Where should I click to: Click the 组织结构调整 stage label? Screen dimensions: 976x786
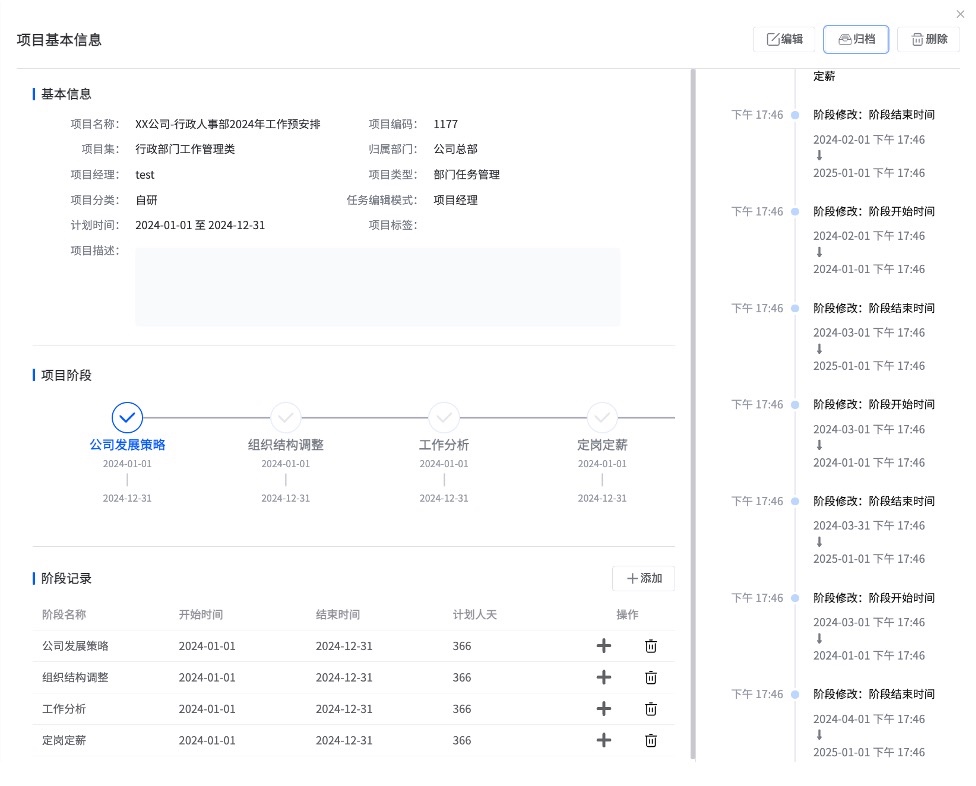click(x=286, y=445)
